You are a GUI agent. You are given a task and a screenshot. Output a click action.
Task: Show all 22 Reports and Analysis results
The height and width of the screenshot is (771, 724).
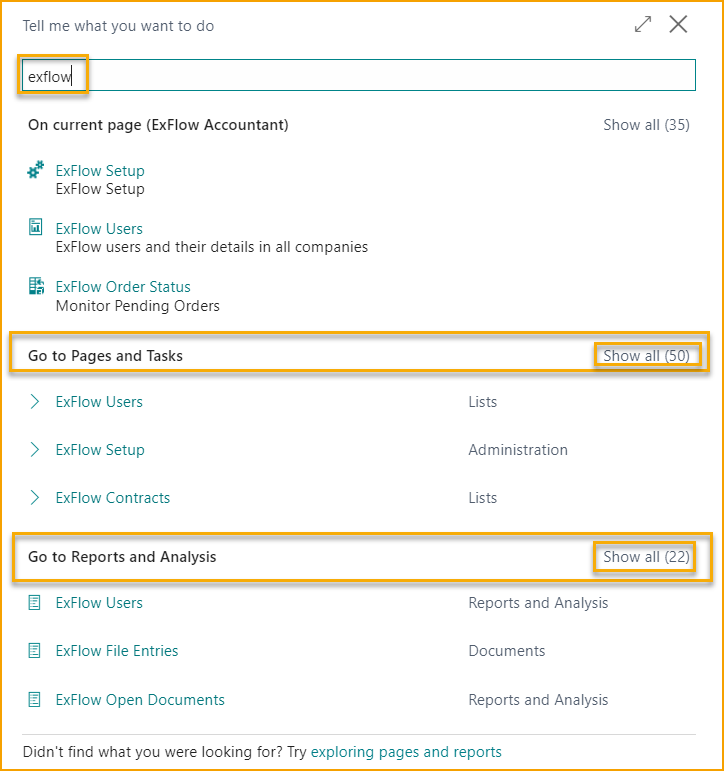[646, 557]
